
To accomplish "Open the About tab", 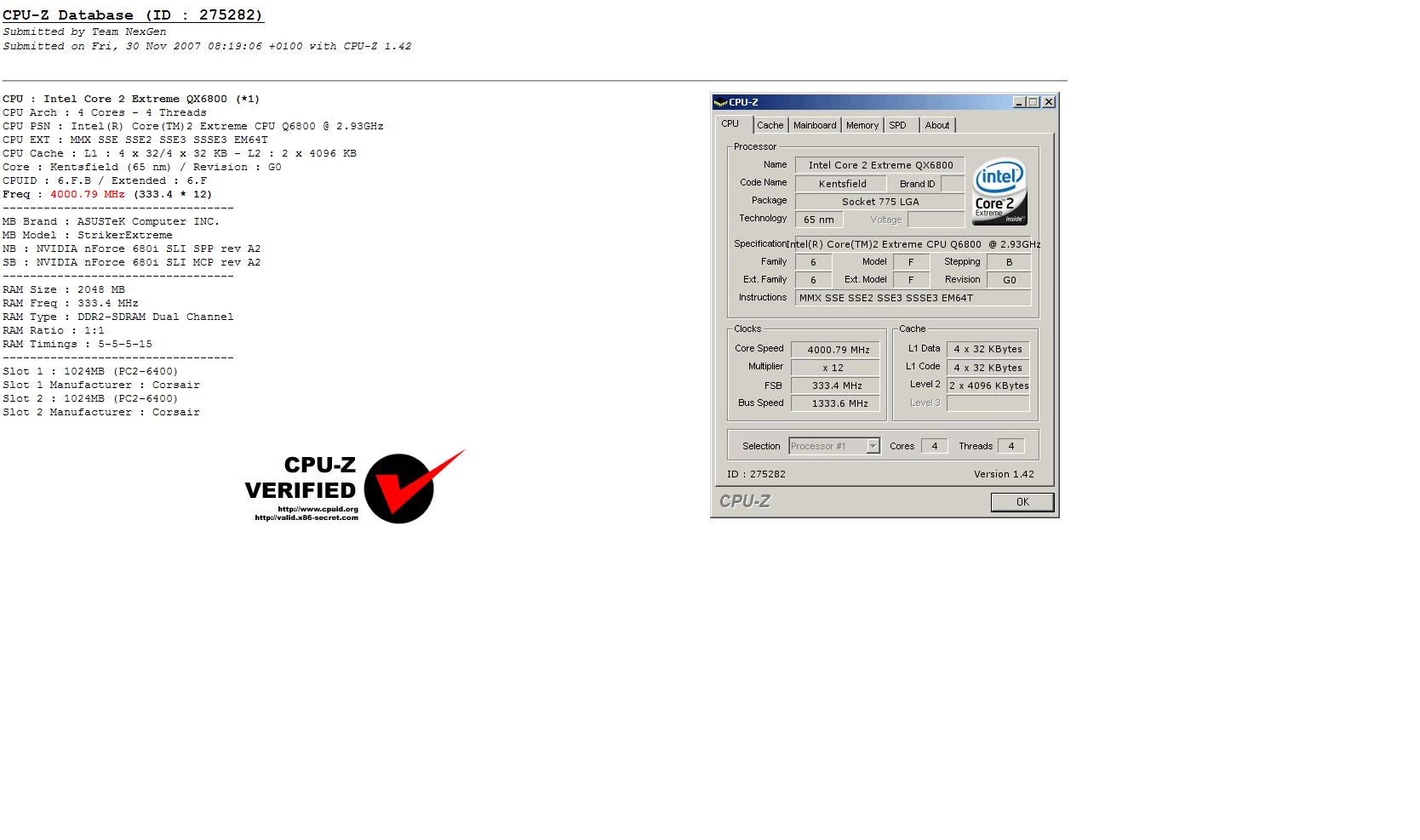I will (936, 125).
